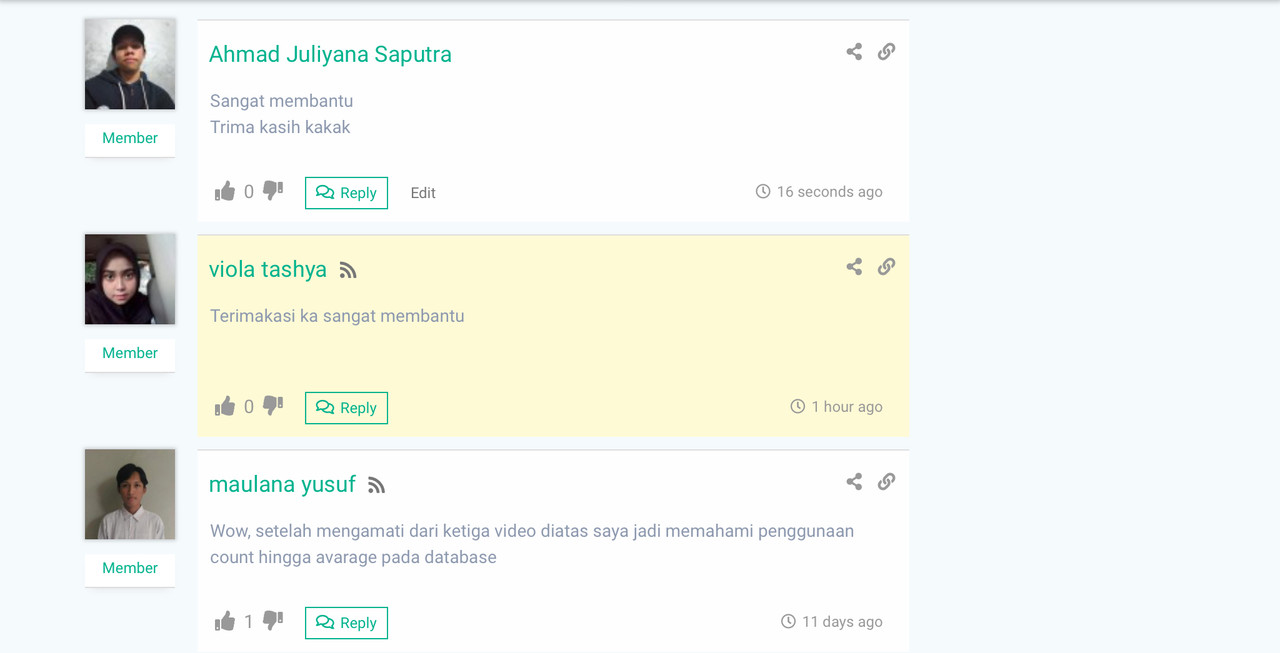Screen dimensions: 1280x653
Task: Reply to Ahmad Juliyana Saputra's comment
Action: point(346,193)
